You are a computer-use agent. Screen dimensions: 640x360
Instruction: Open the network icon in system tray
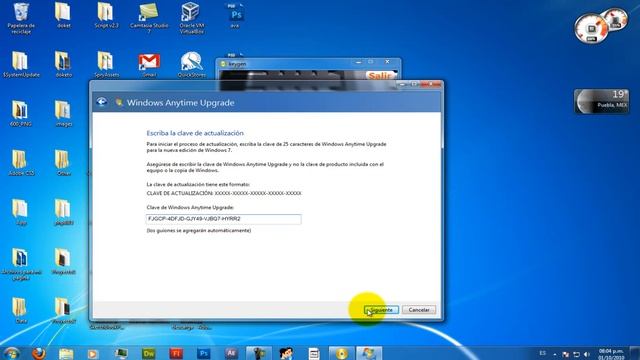[x=576, y=354]
